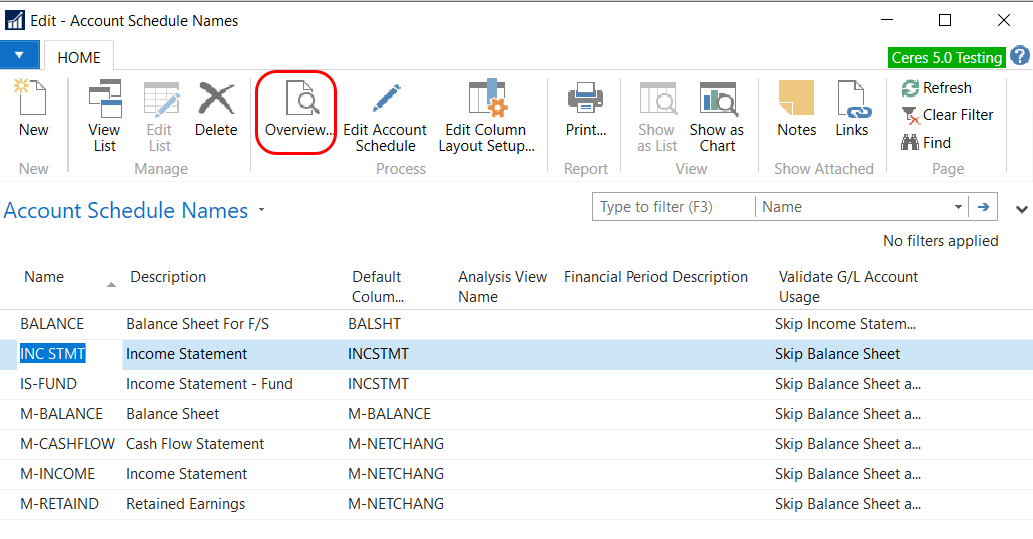Expand the filter pane chevron
This screenshot has height=539, width=1033.
pyautogui.click(x=1021, y=210)
